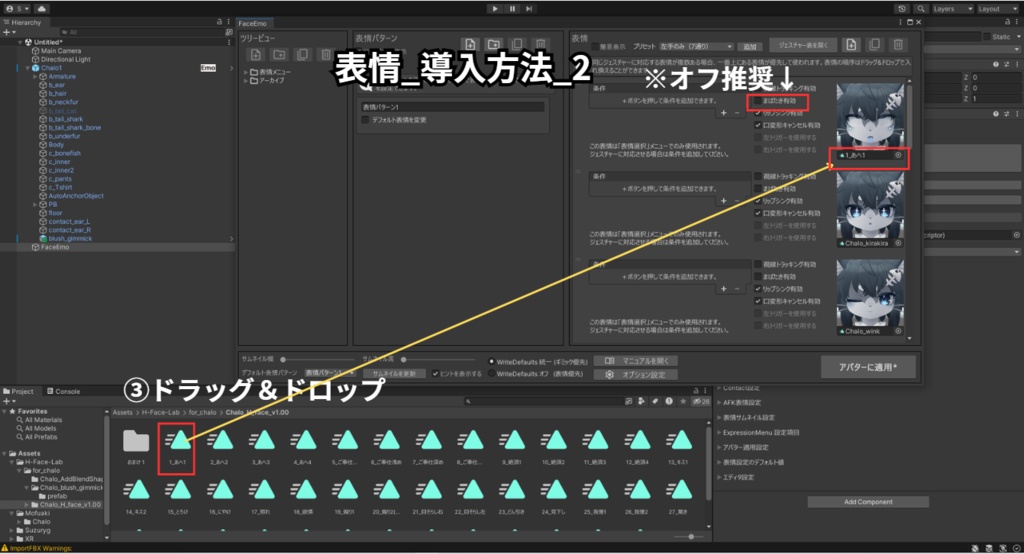
Task: Expand the ExpressionMenu 設定項目 section
Action: click(x=720, y=432)
